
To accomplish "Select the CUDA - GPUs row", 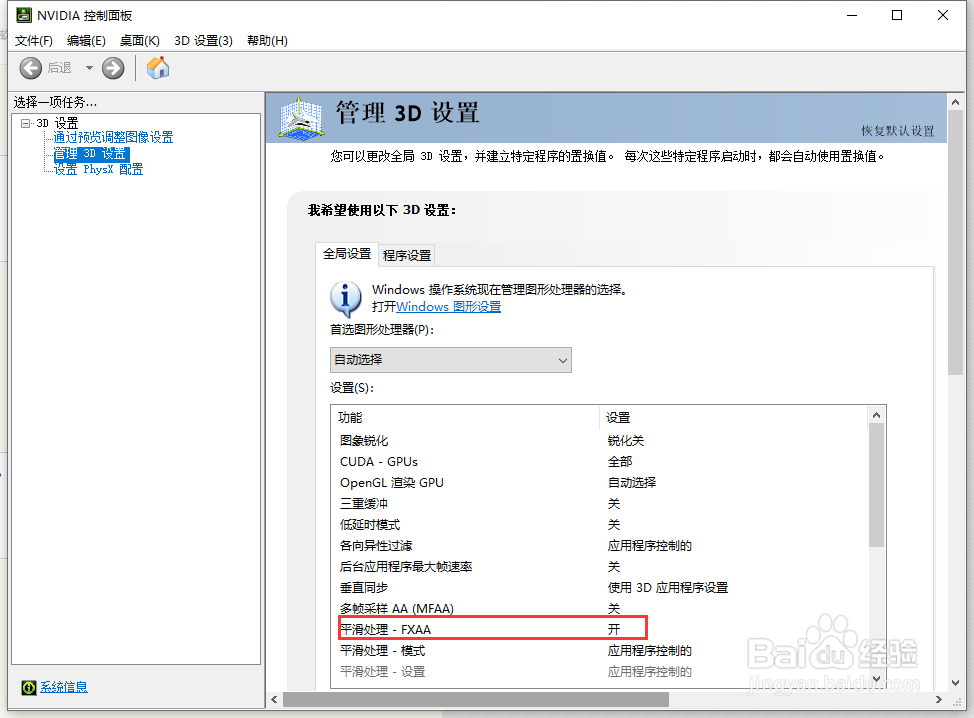I will click(x=599, y=462).
